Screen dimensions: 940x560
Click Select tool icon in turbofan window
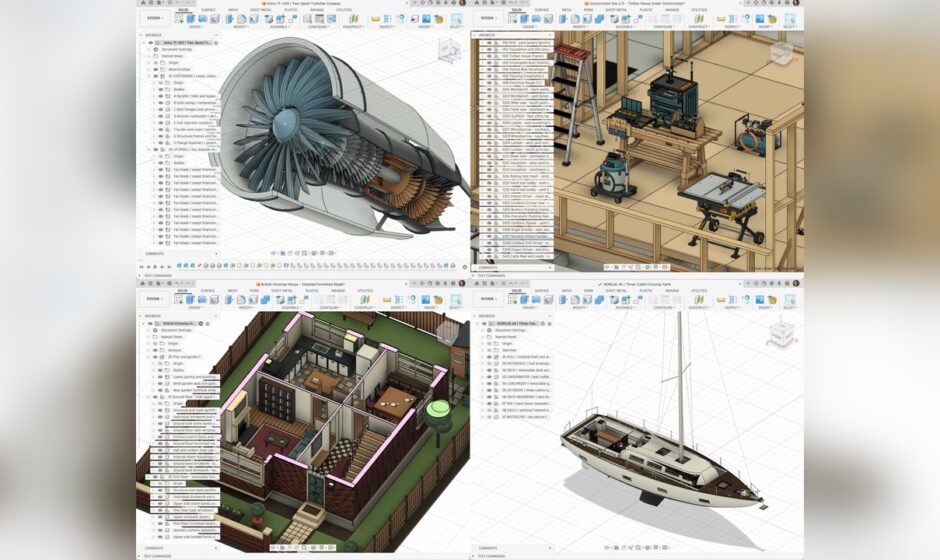click(x=457, y=19)
